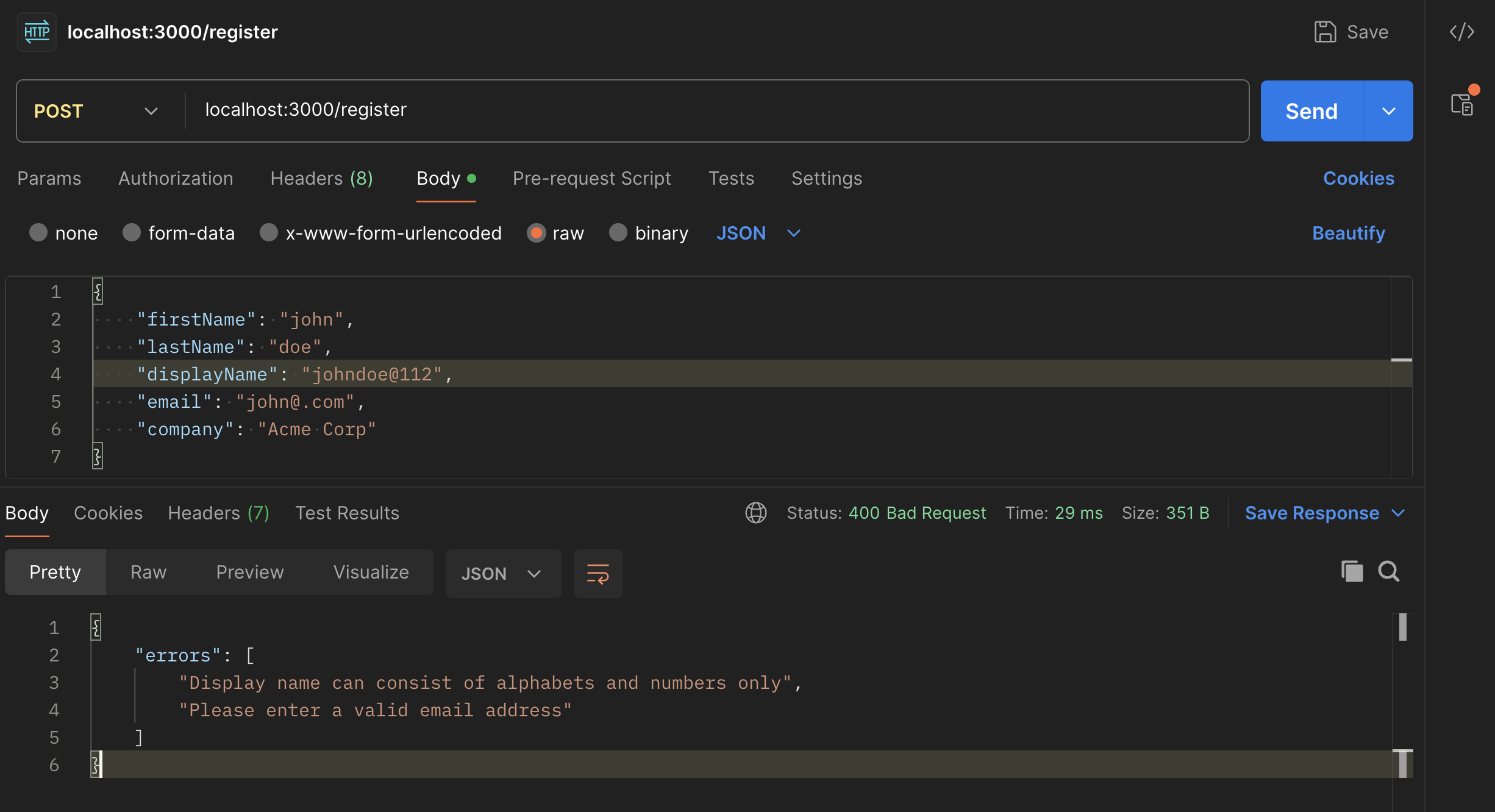Open the POST method dropdown
The width and height of the screenshot is (1495, 812).
(x=152, y=111)
